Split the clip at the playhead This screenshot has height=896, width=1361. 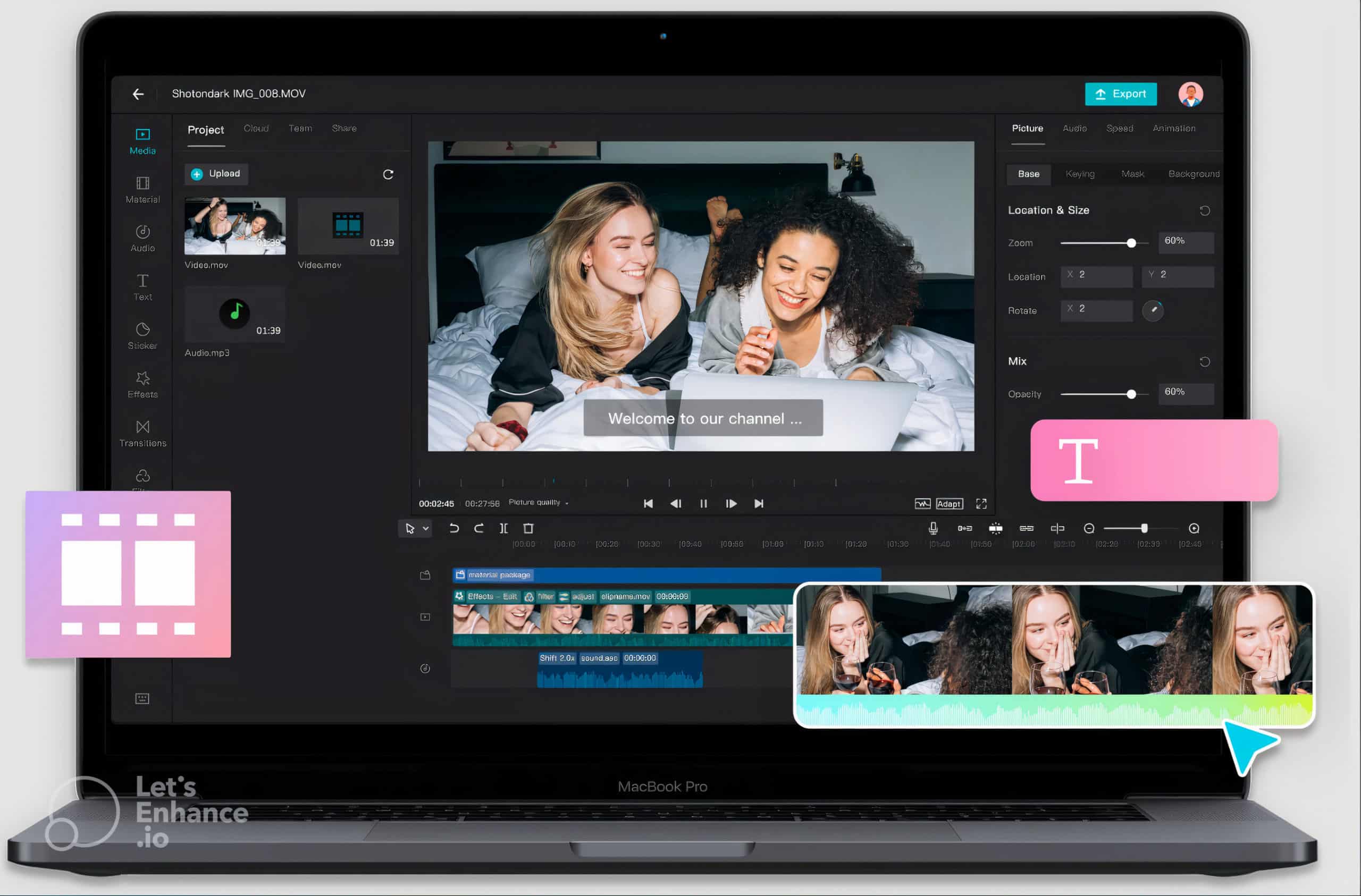click(x=503, y=528)
